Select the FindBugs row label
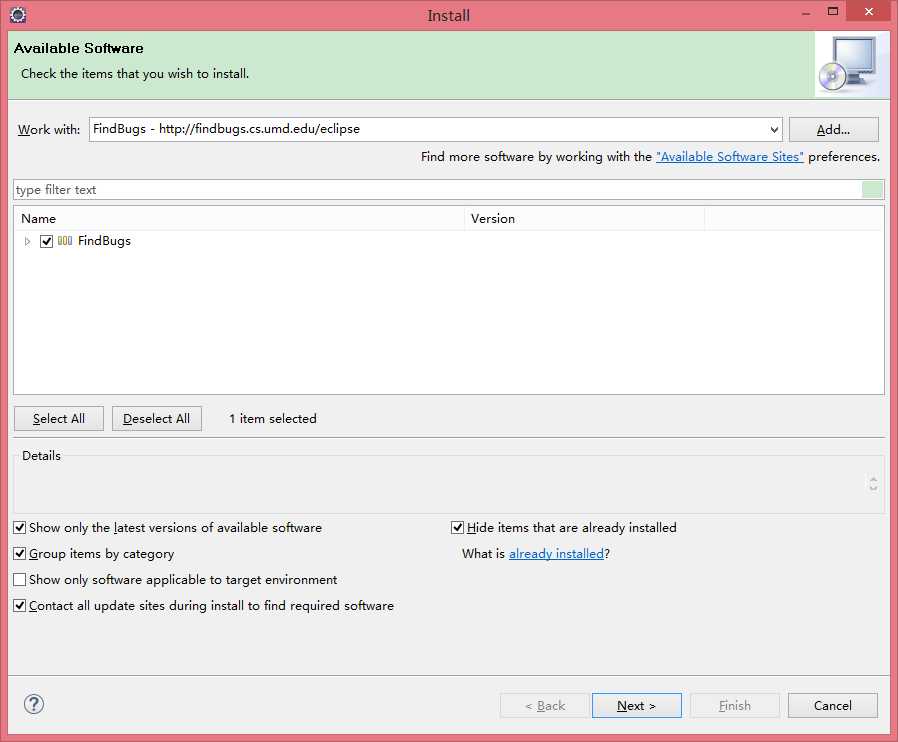The image size is (898, 742). (104, 241)
